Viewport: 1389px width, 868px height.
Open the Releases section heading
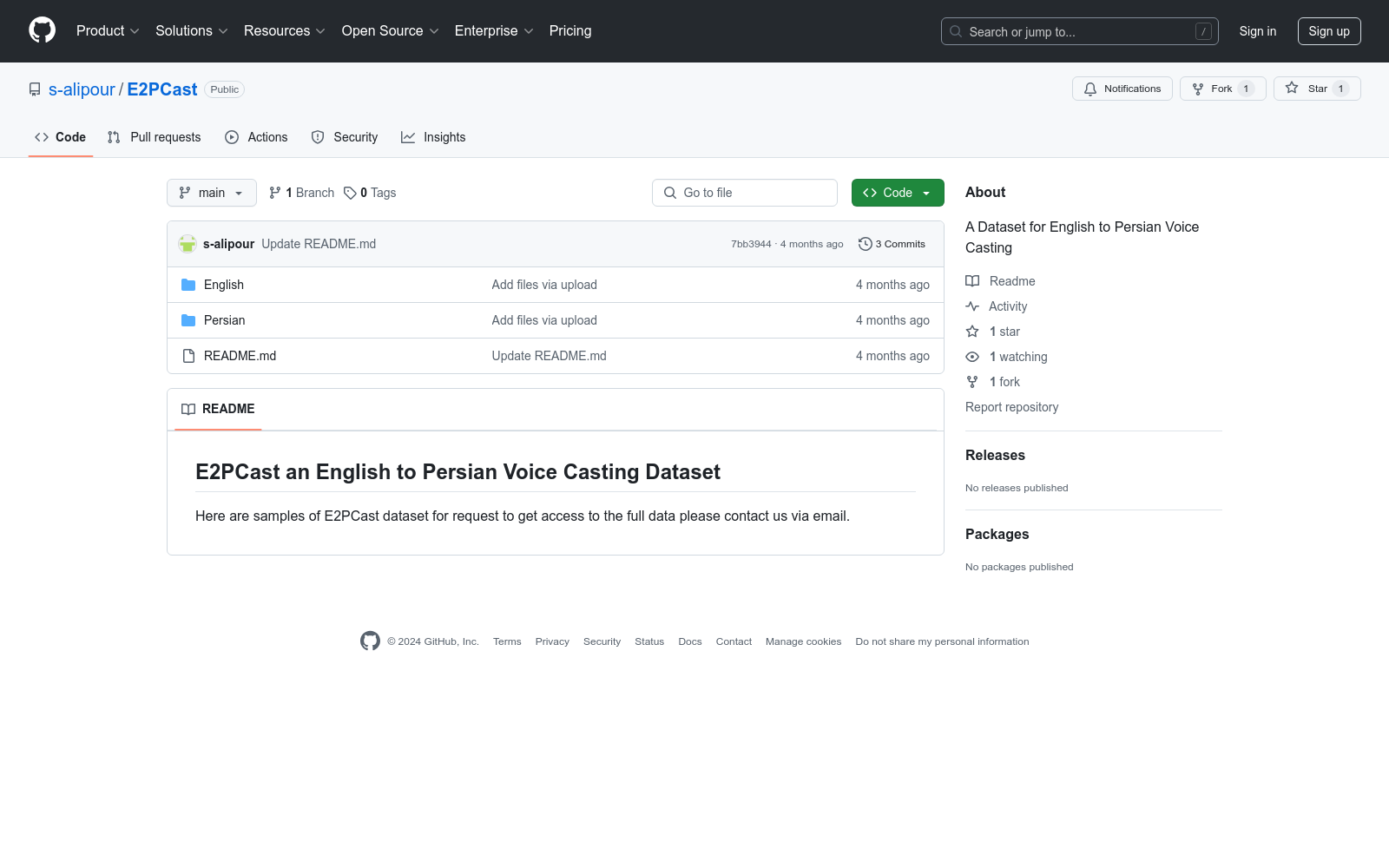click(x=995, y=455)
